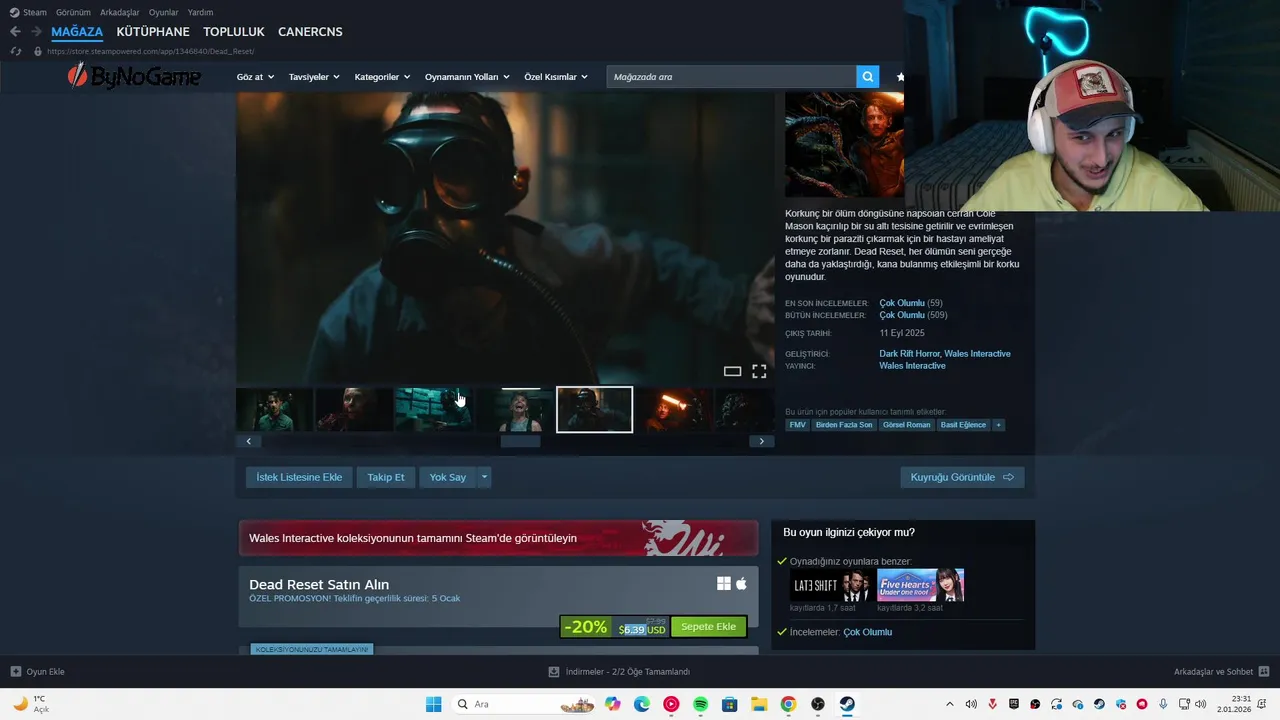Open the Oyunlar menu
Screen dimensions: 1280x720
(x=164, y=12)
